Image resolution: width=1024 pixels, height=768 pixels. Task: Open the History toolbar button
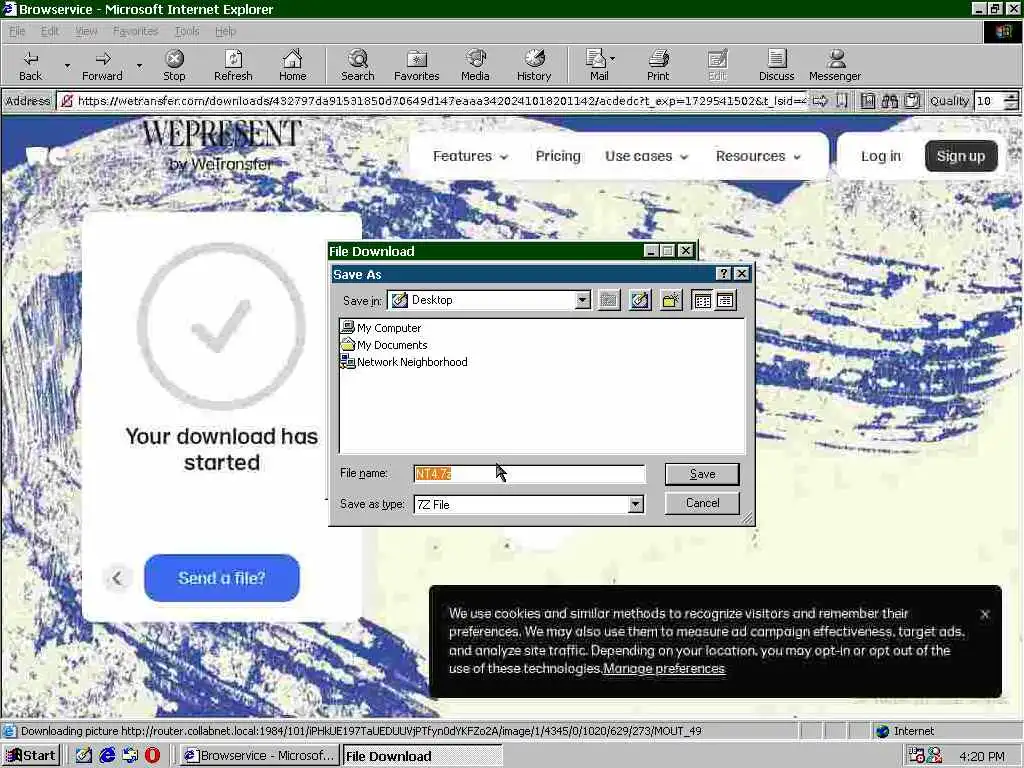tap(534, 65)
